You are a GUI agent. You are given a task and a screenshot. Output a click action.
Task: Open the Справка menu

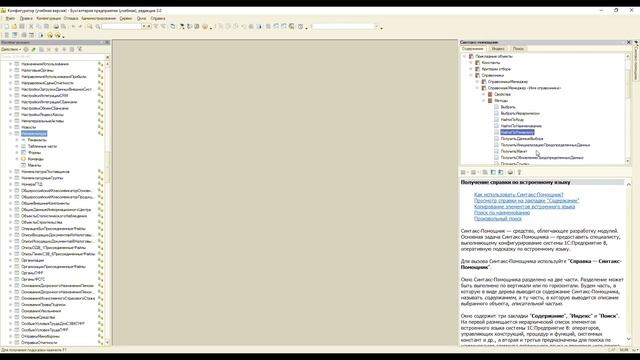pos(158,18)
